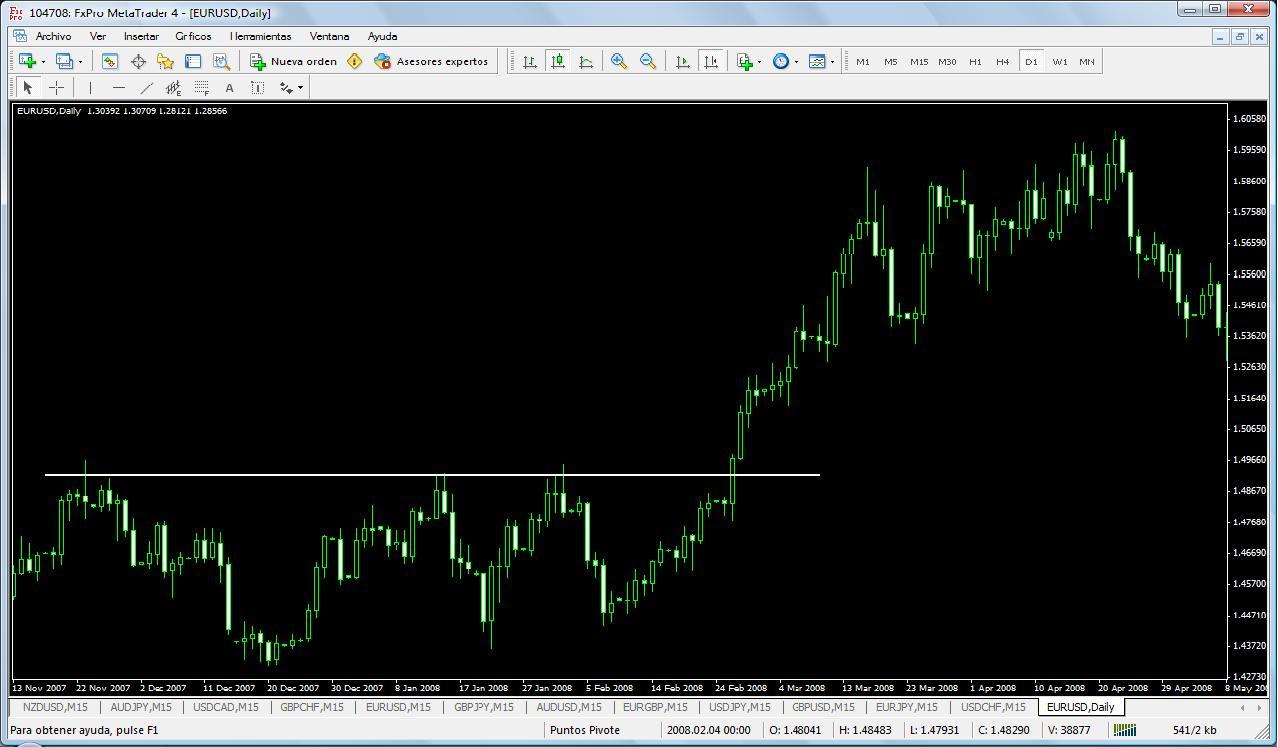Screen dimensions: 1278x747
Task: Zoom in on the chart
Action: coord(619,61)
